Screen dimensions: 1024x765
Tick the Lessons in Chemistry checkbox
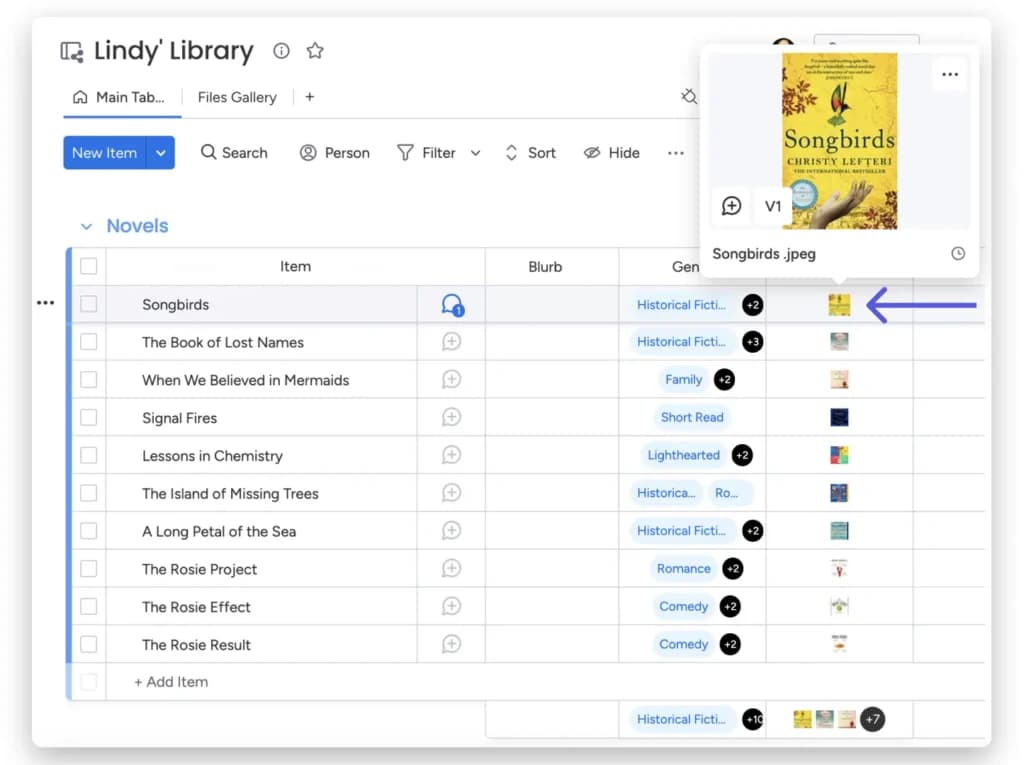pos(89,455)
